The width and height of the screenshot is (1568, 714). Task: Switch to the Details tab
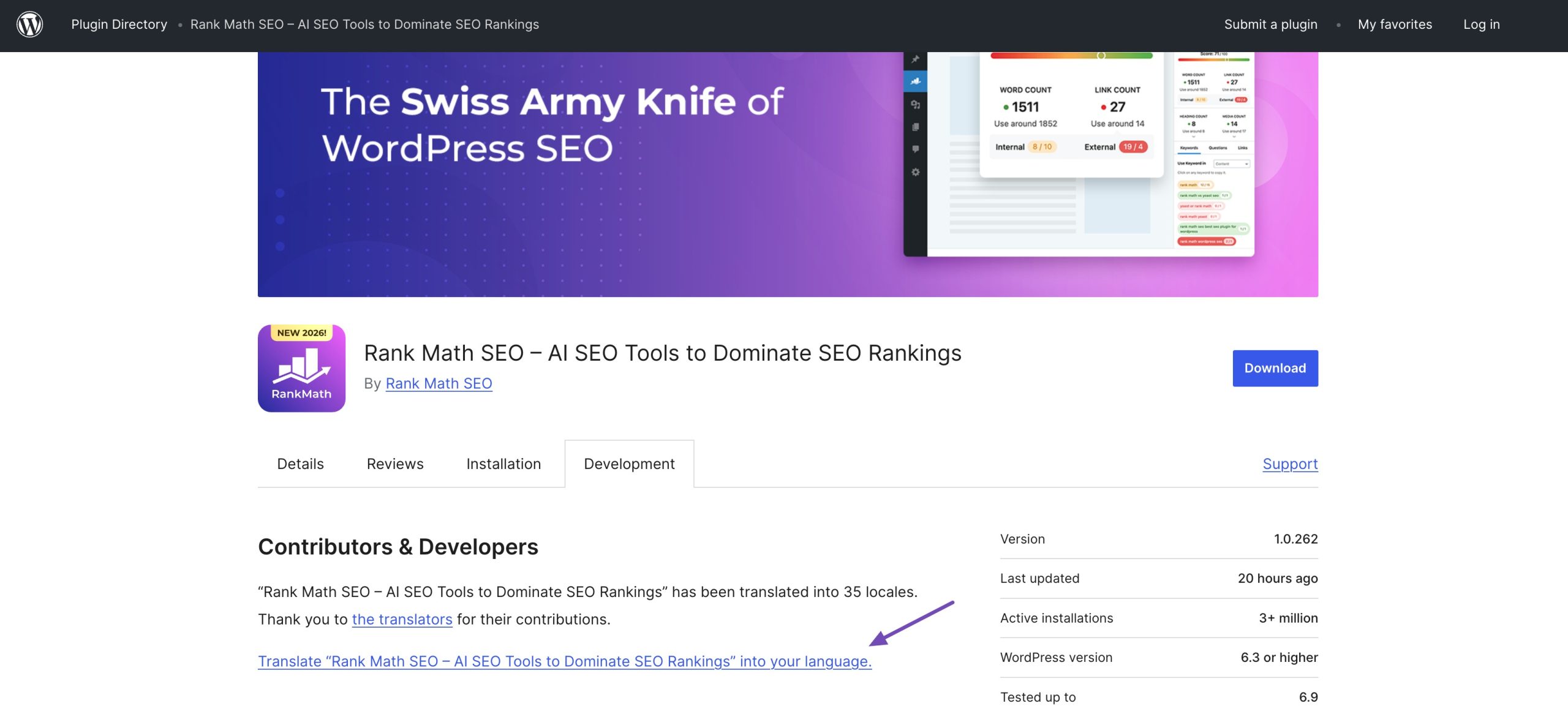click(300, 464)
